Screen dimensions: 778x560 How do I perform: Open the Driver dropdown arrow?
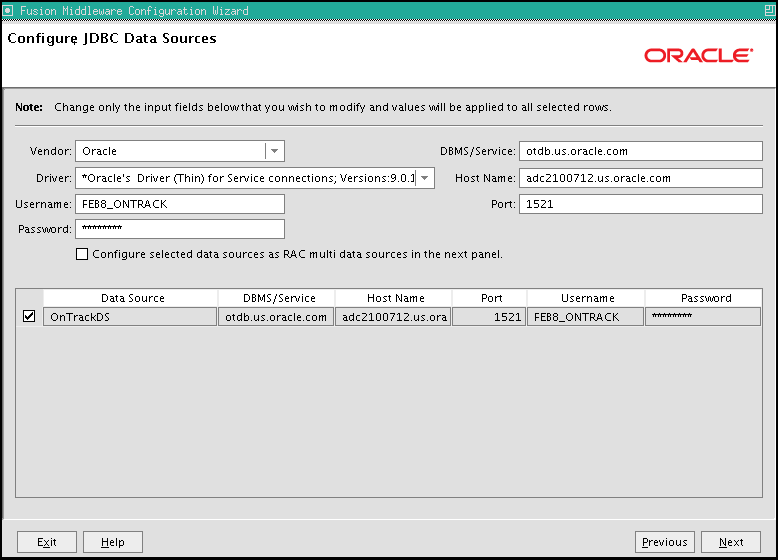click(x=425, y=178)
